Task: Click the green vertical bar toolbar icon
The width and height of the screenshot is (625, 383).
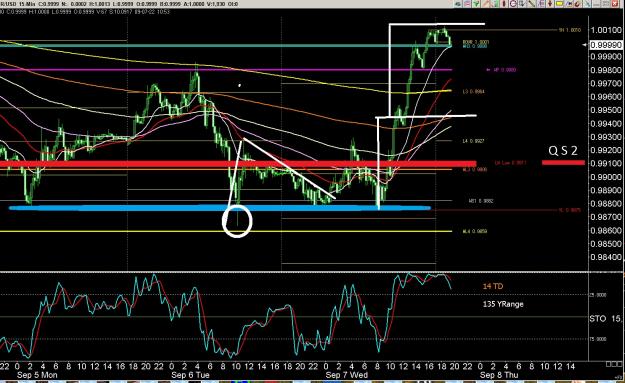Action: pos(496,4)
